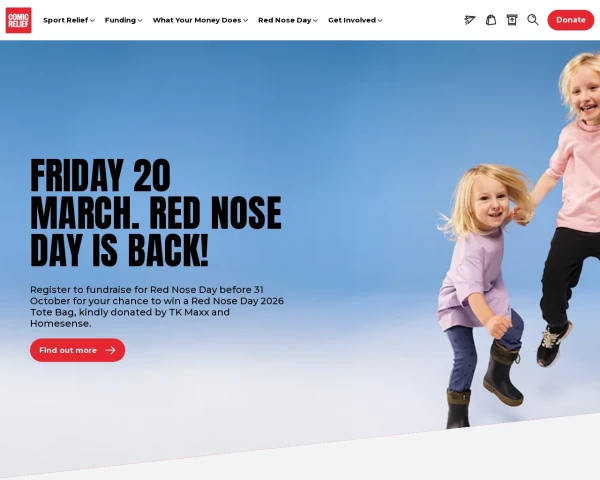Expand the Get Involved chevron

(380, 21)
